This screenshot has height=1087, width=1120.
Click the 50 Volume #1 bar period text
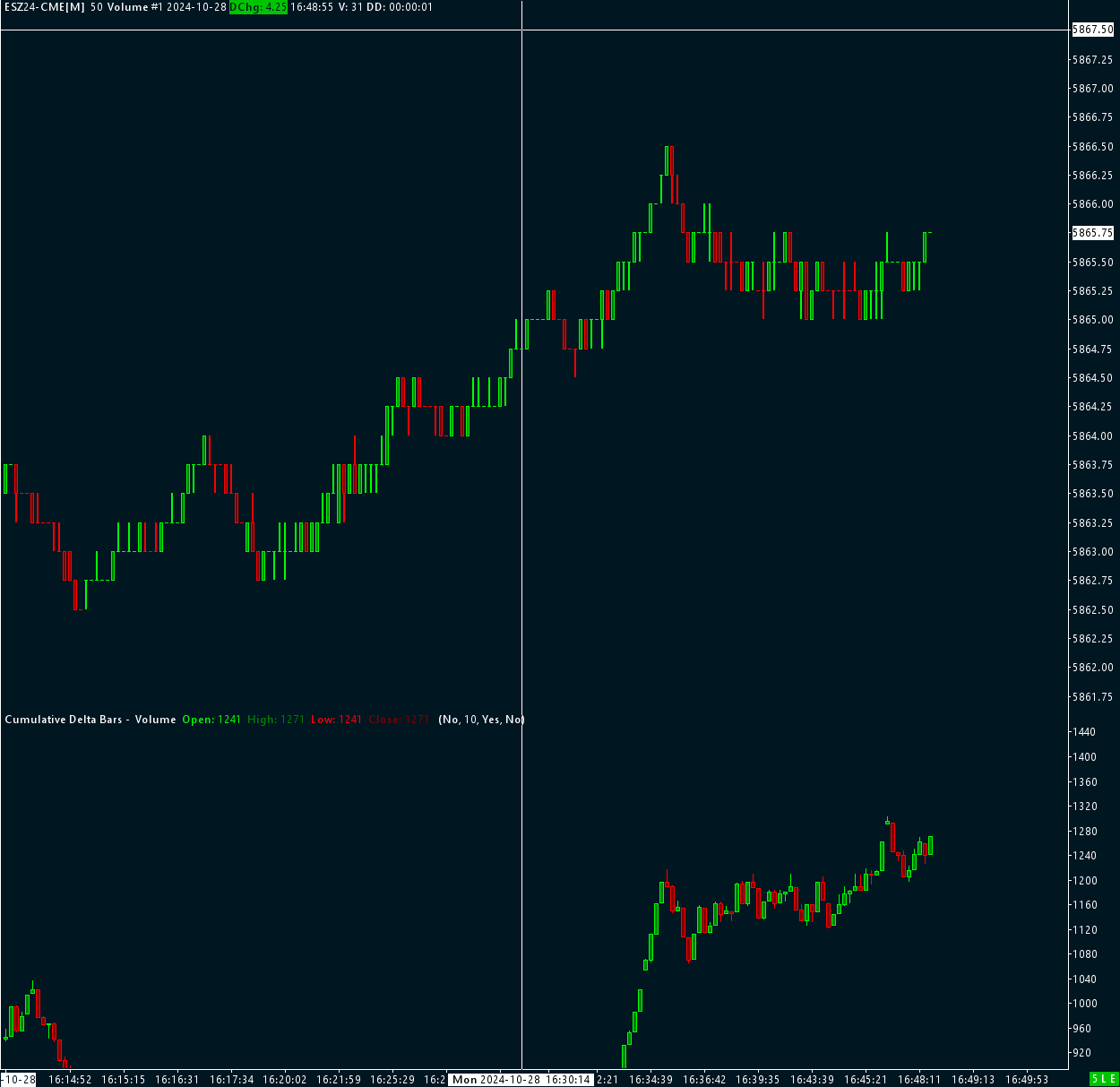coord(126,7)
